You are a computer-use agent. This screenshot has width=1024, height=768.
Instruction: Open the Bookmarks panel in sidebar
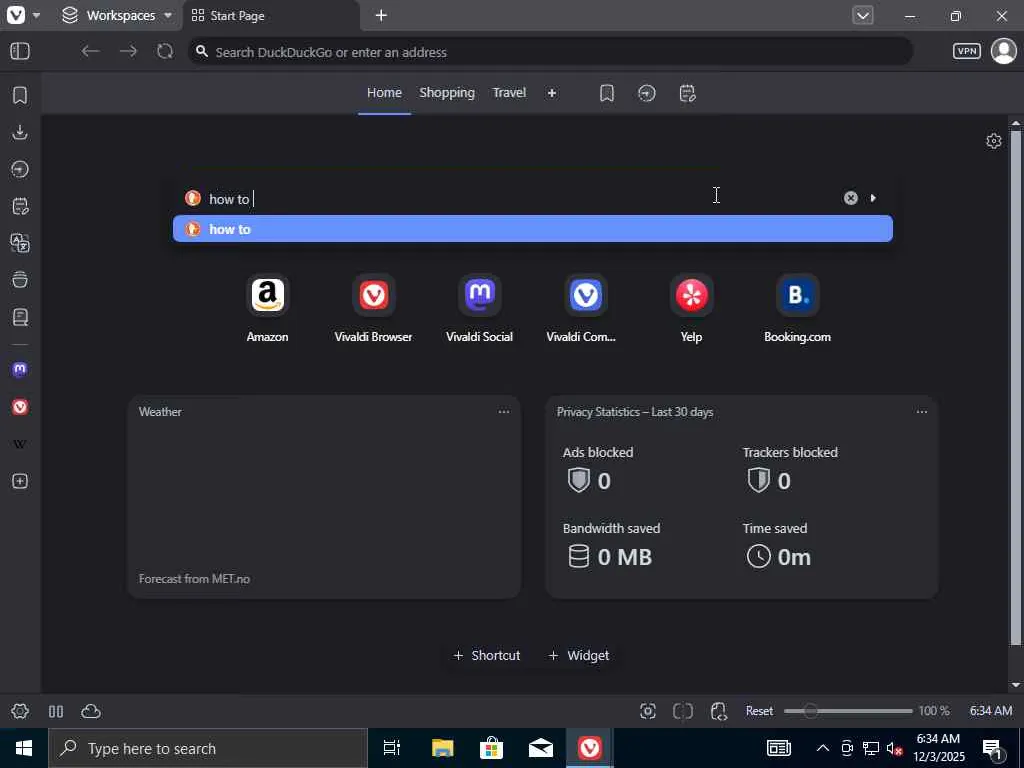pos(20,95)
